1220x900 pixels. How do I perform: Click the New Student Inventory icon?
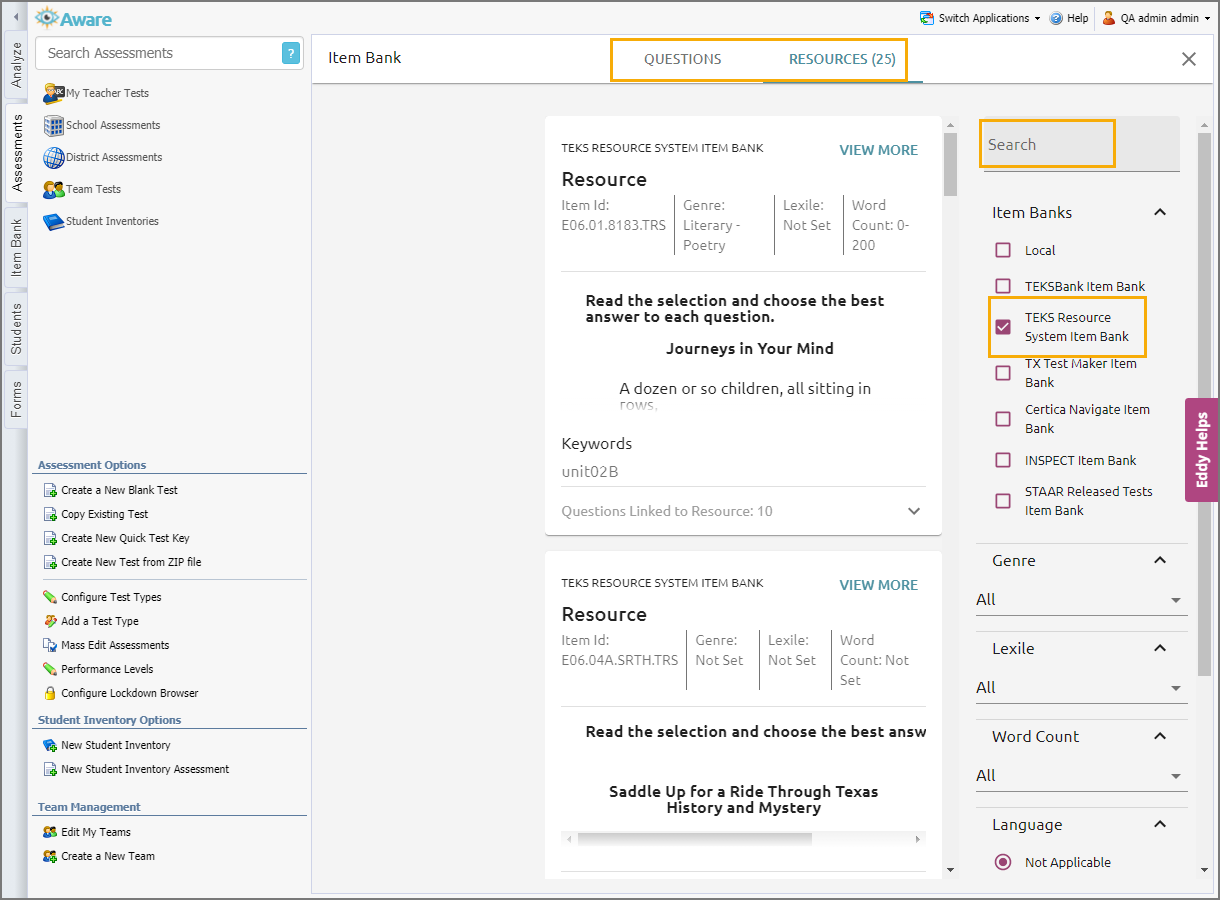pos(50,745)
